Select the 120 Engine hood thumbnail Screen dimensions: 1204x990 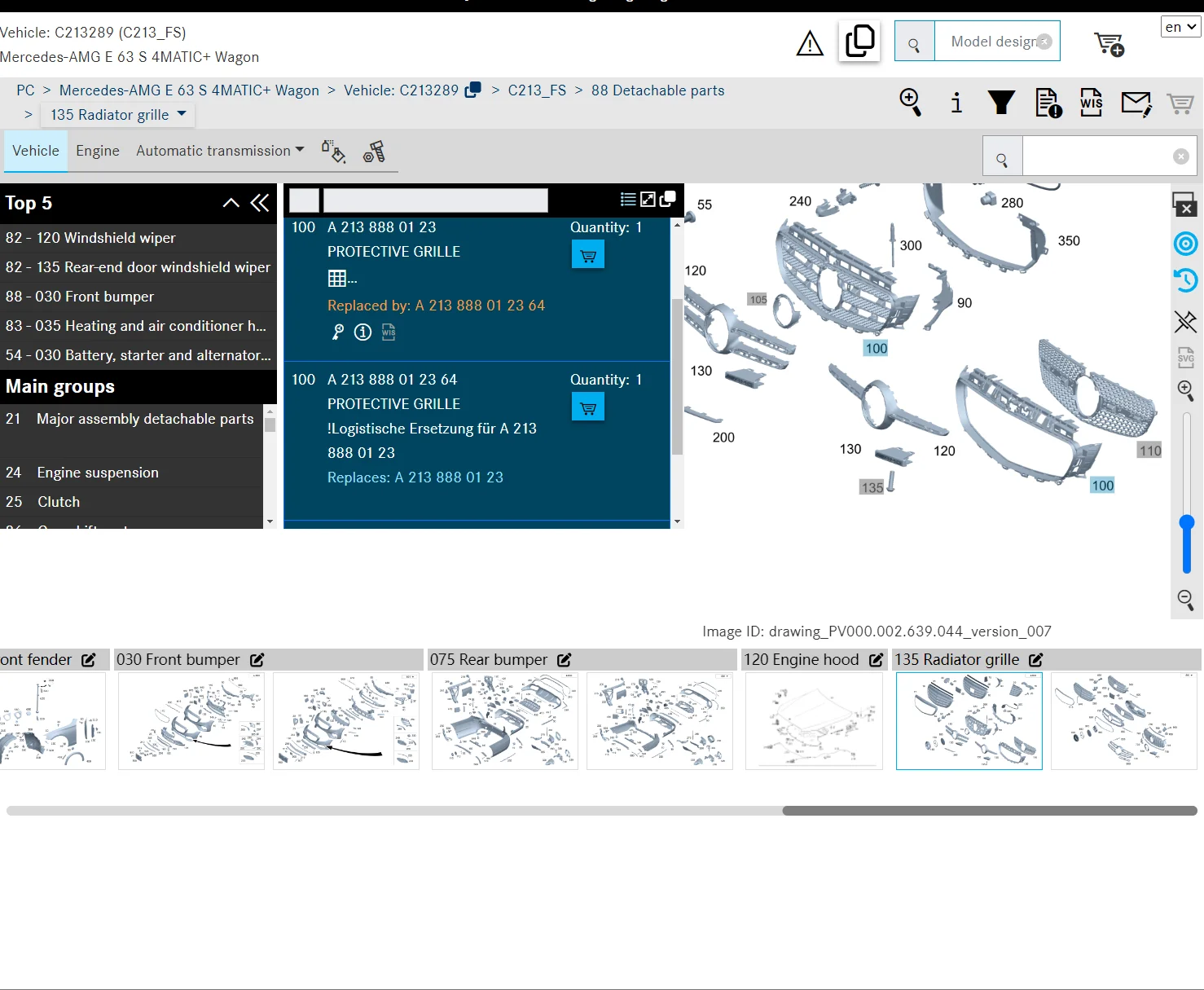coord(814,721)
